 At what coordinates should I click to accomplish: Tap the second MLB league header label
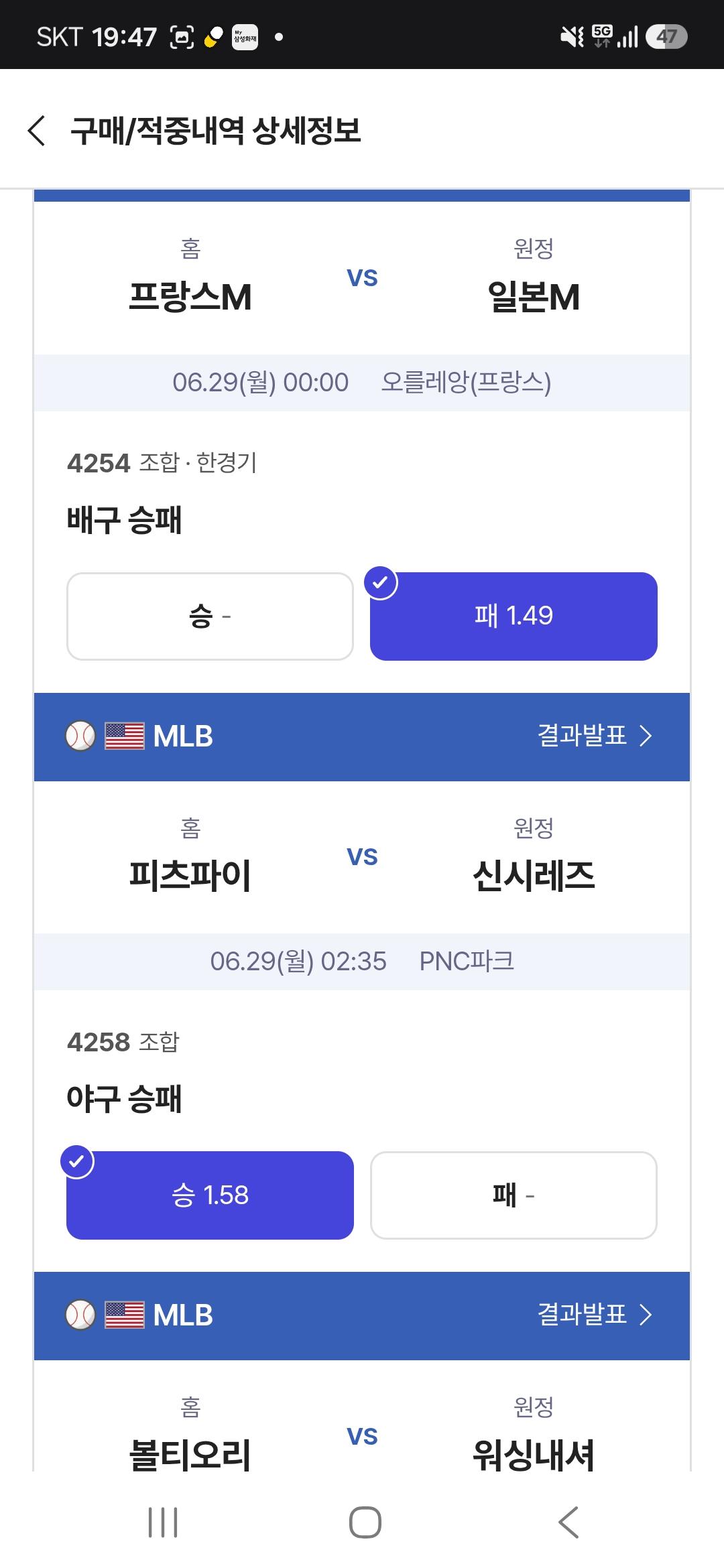pos(183,1315)
